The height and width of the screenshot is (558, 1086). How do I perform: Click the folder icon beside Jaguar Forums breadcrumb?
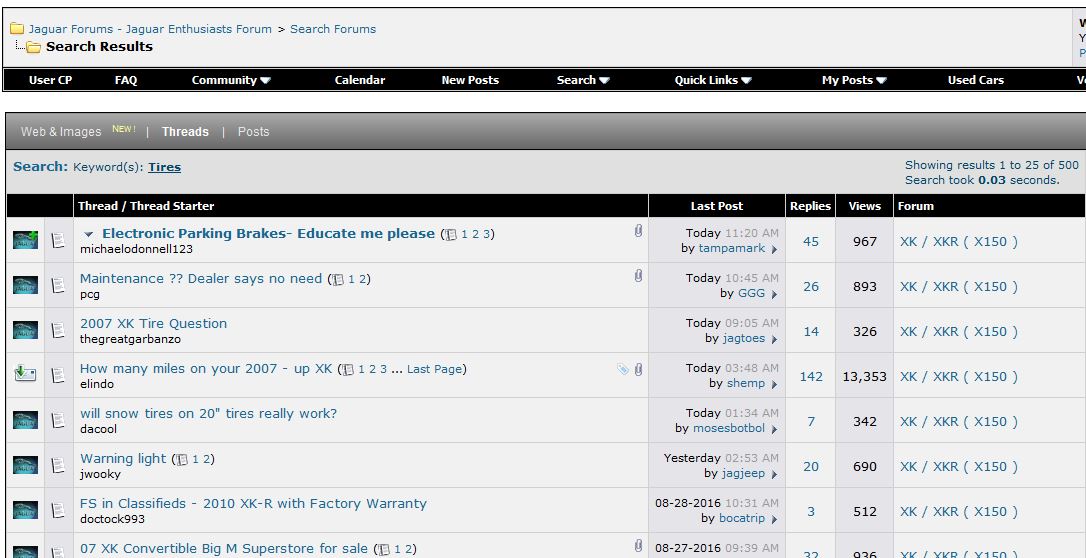point(17,29)
